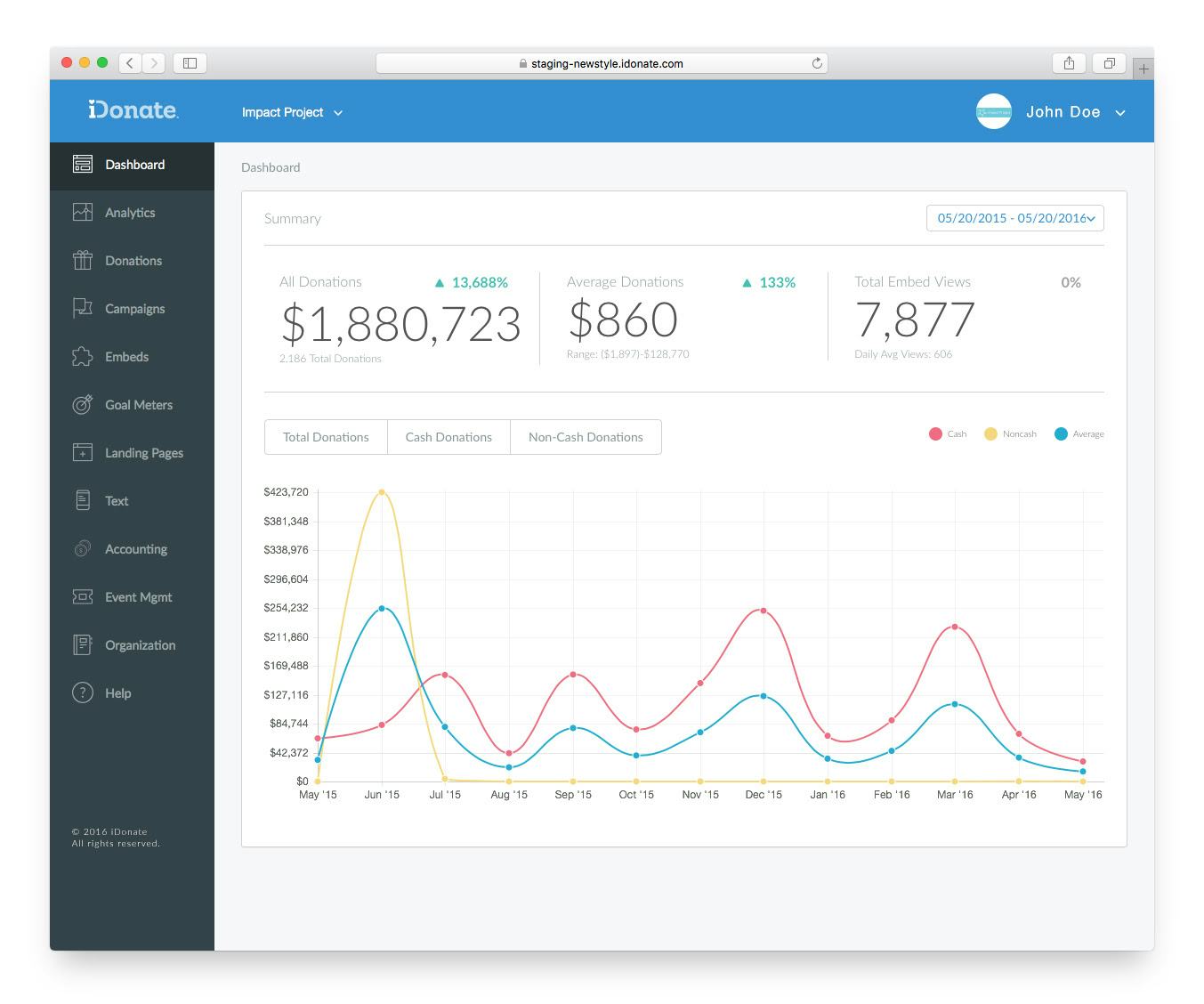Viewport: 1204px width, 1004px height.
Task: Open the Impact Project dropdown
Action: coord(293,112)
